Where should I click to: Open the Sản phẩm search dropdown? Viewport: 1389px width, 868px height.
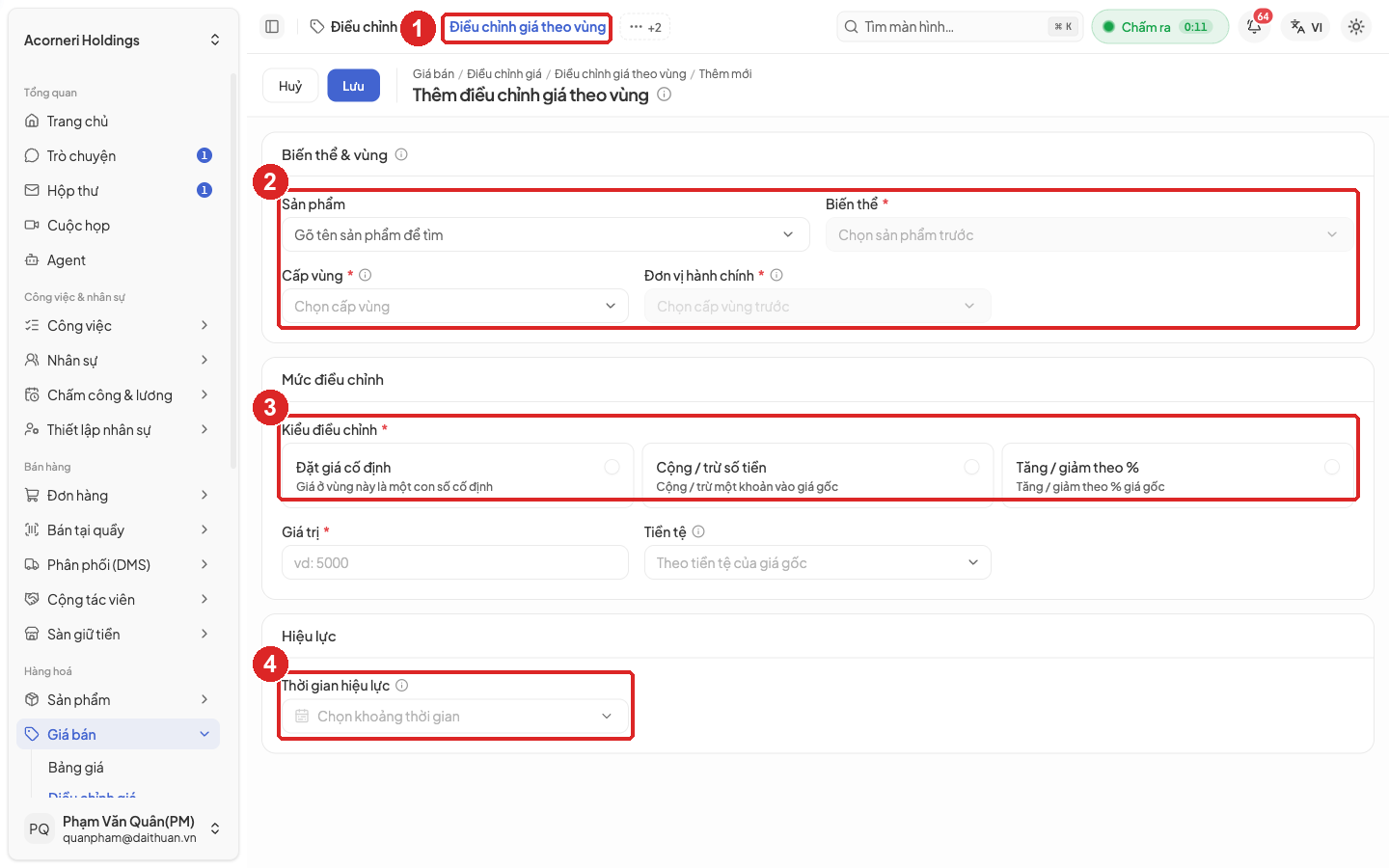click(546, 234)
